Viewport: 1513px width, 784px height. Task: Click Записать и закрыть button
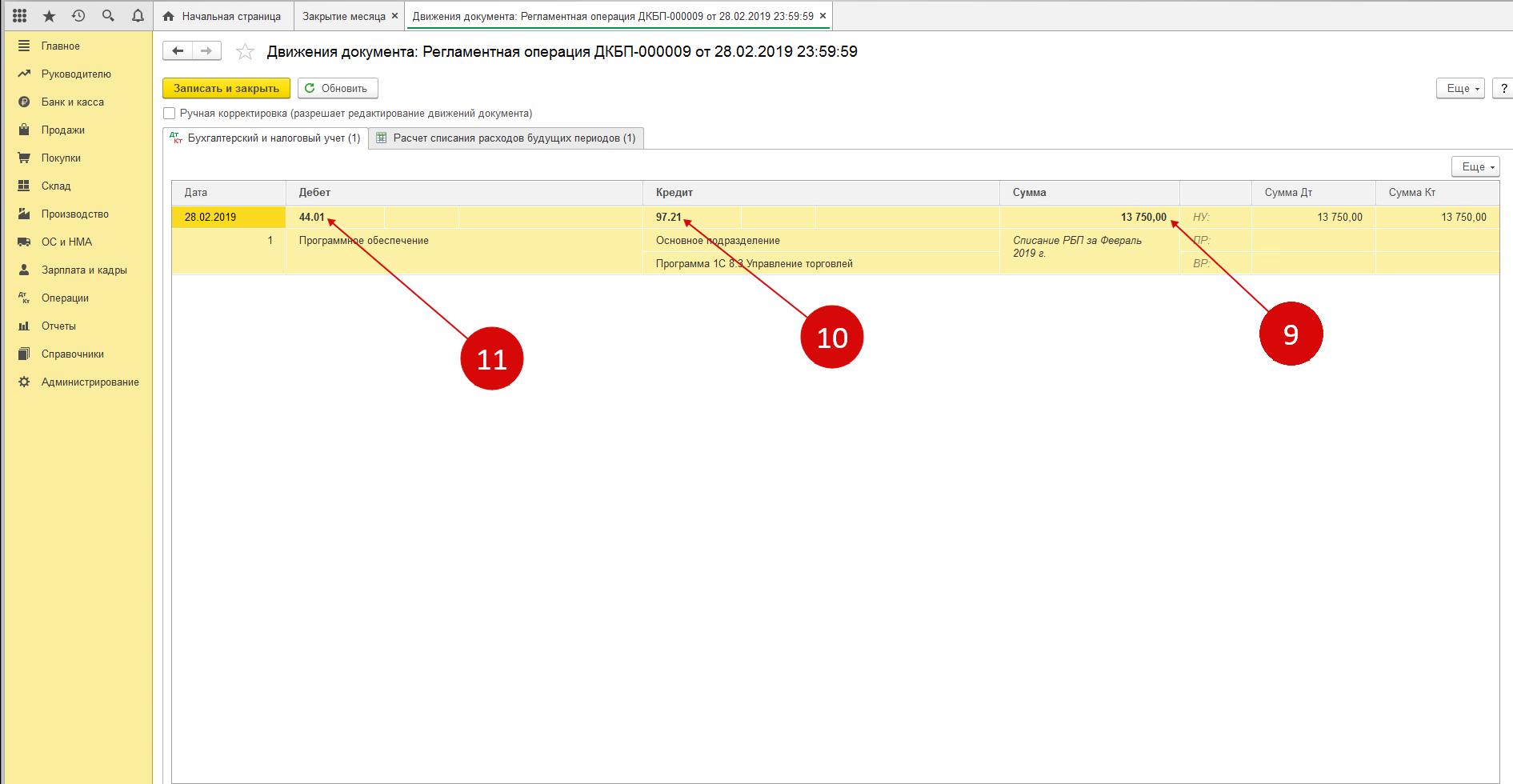[226, 88]
